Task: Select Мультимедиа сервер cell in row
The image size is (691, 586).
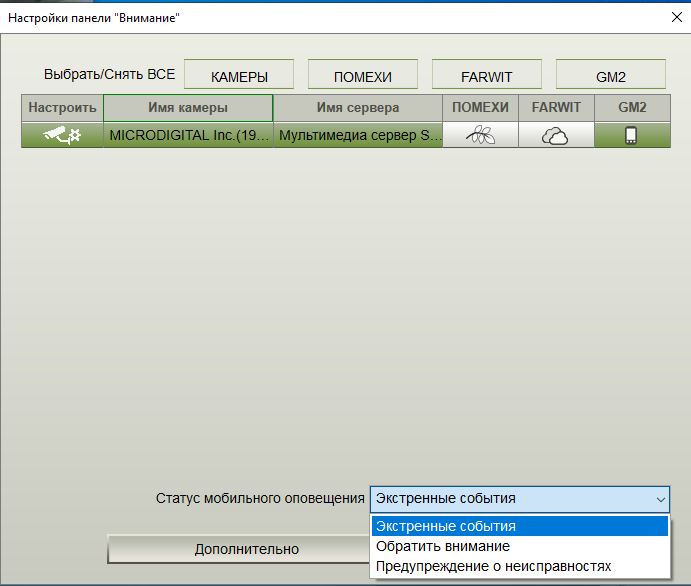Action: (x=358, y=135)
